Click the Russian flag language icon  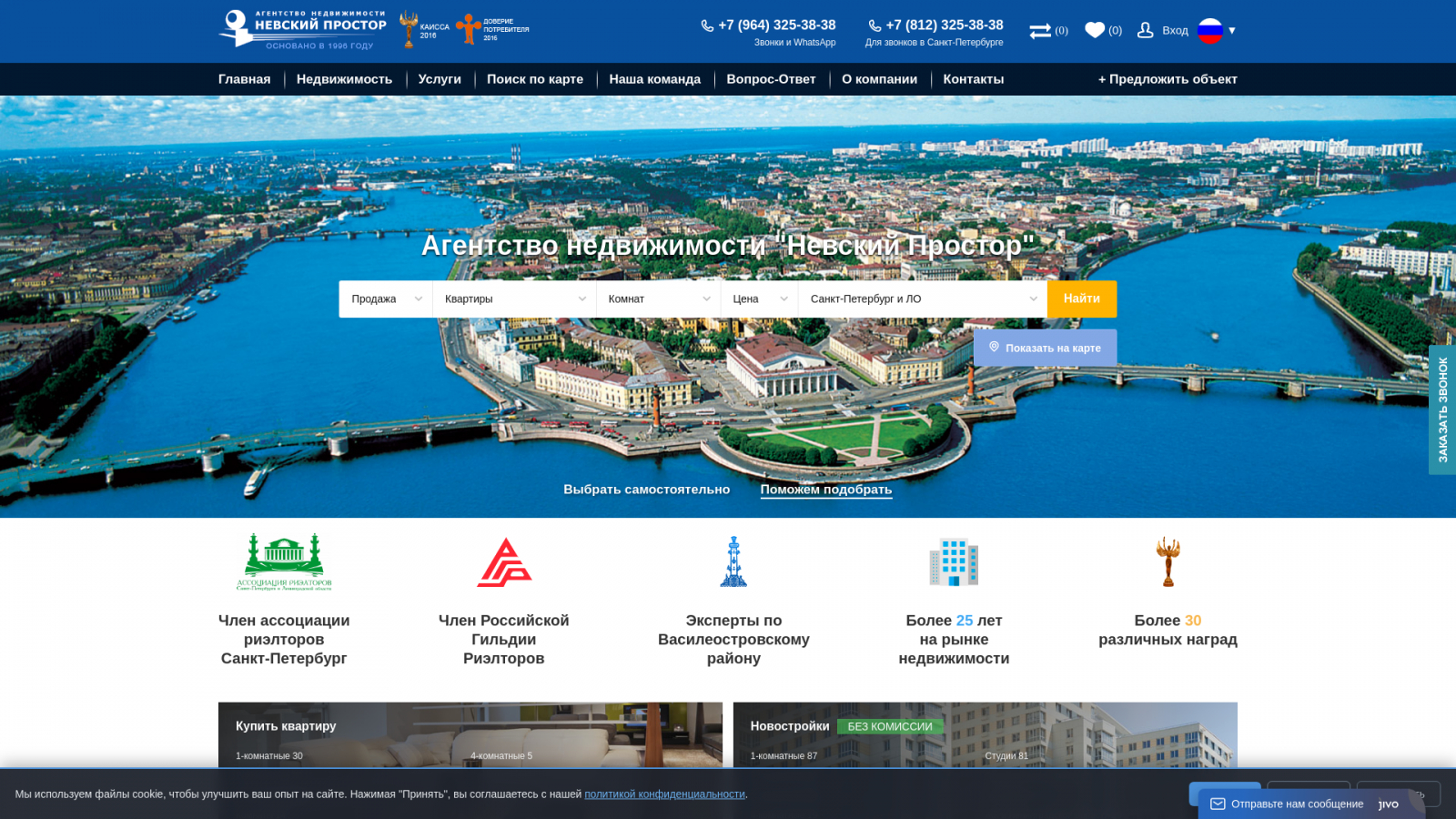1210,30
